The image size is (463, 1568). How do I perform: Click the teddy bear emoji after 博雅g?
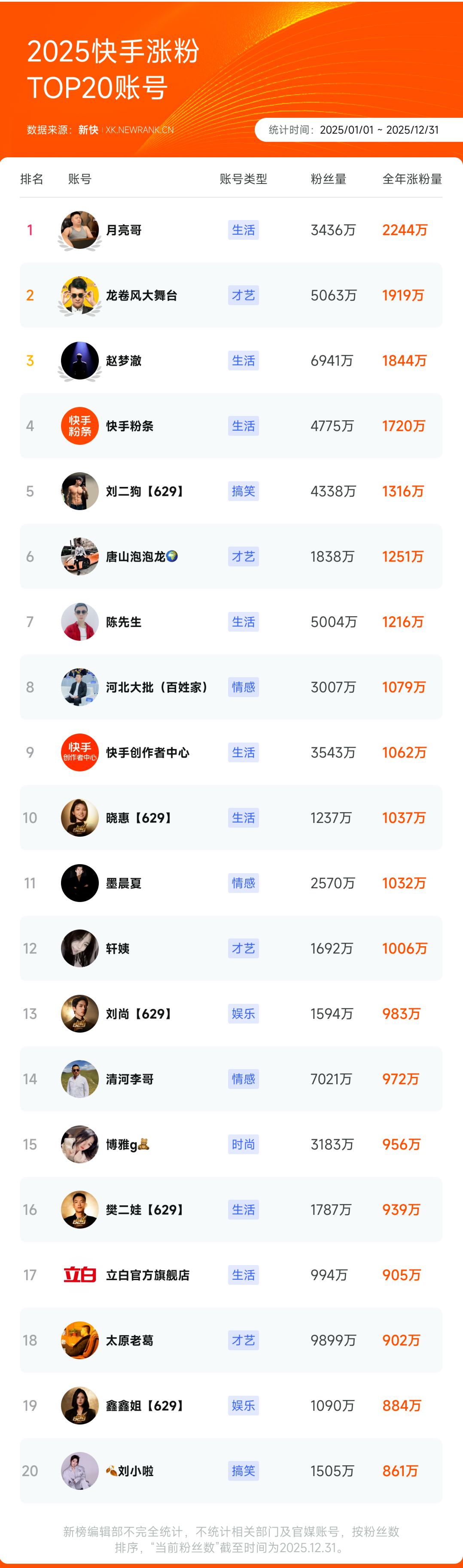(x=143, y=1144)
